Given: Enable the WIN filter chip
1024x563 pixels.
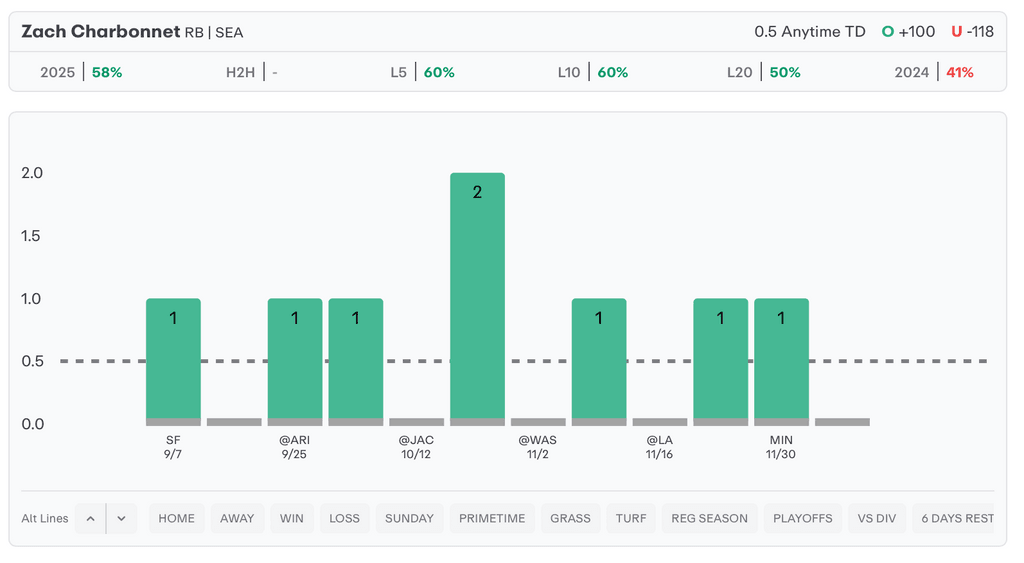Looking at the screenshot, I should coord(292,518).
